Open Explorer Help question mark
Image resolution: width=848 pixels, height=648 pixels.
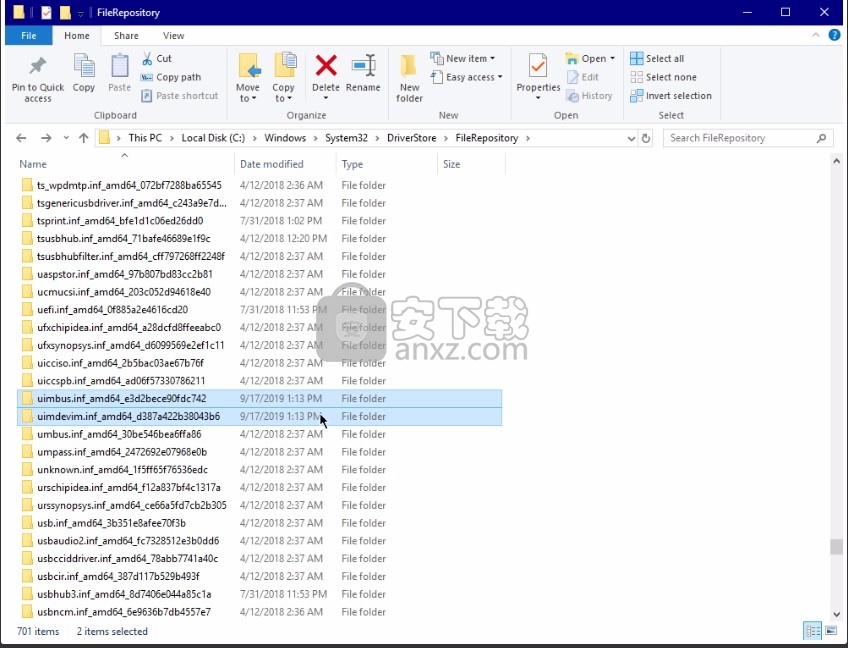click(834, 35)
